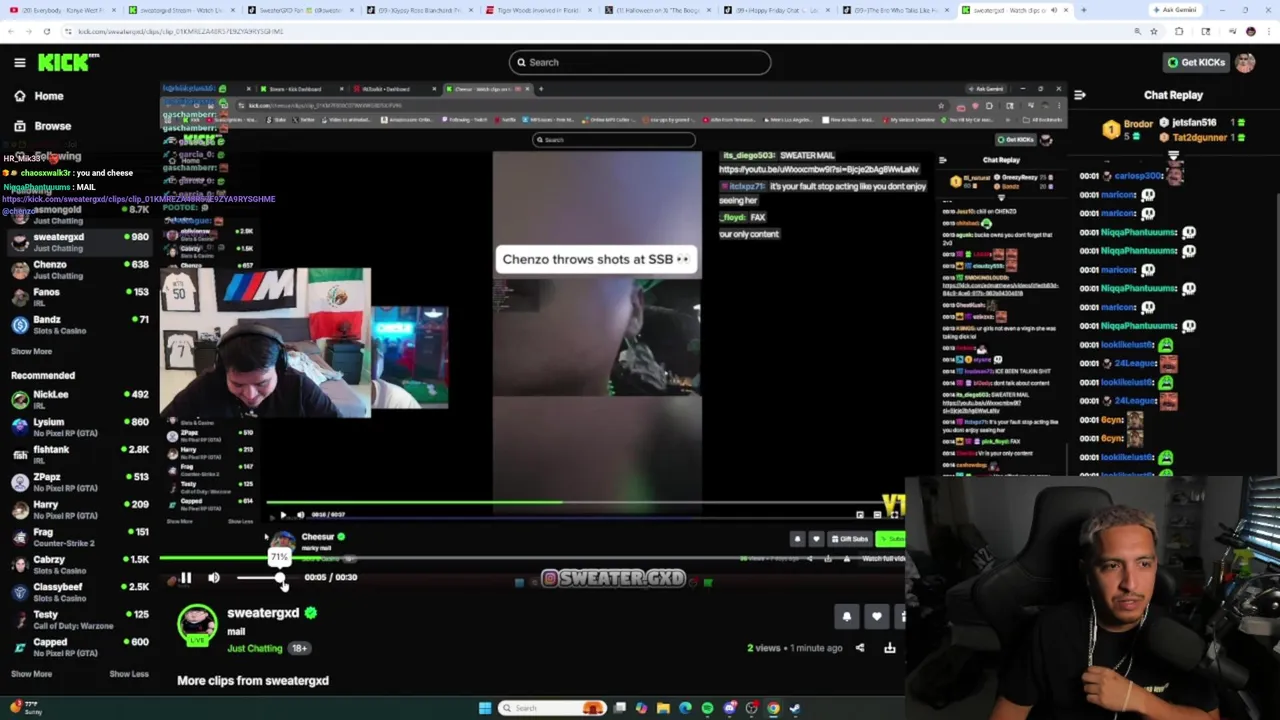Open Chrome icon on taskbar
The width and height of the screenshot is (1280, 720).
pyautogui.click(x=773, y=708)
